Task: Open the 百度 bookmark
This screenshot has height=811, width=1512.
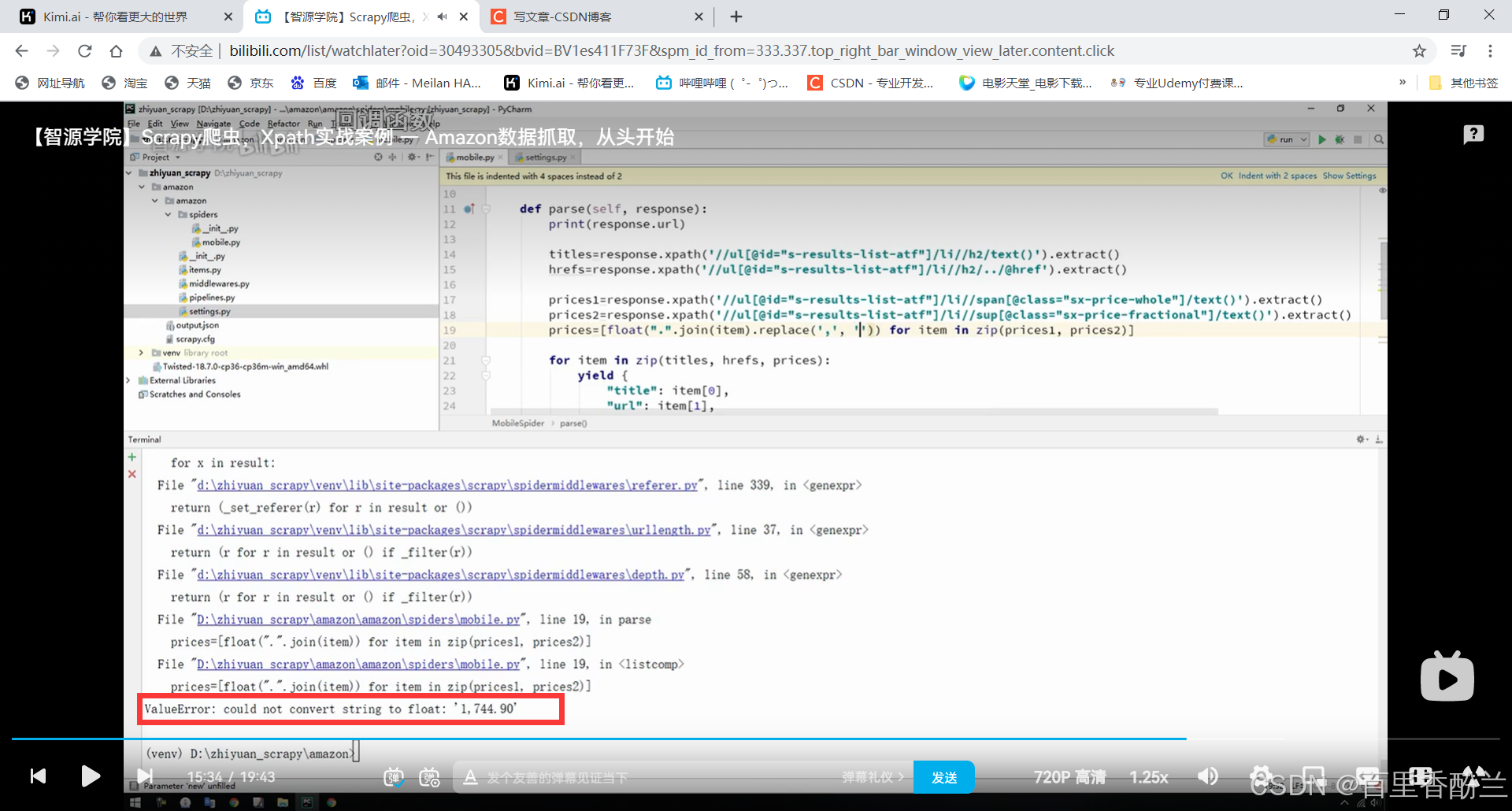Action: click(x=314, y=83)
